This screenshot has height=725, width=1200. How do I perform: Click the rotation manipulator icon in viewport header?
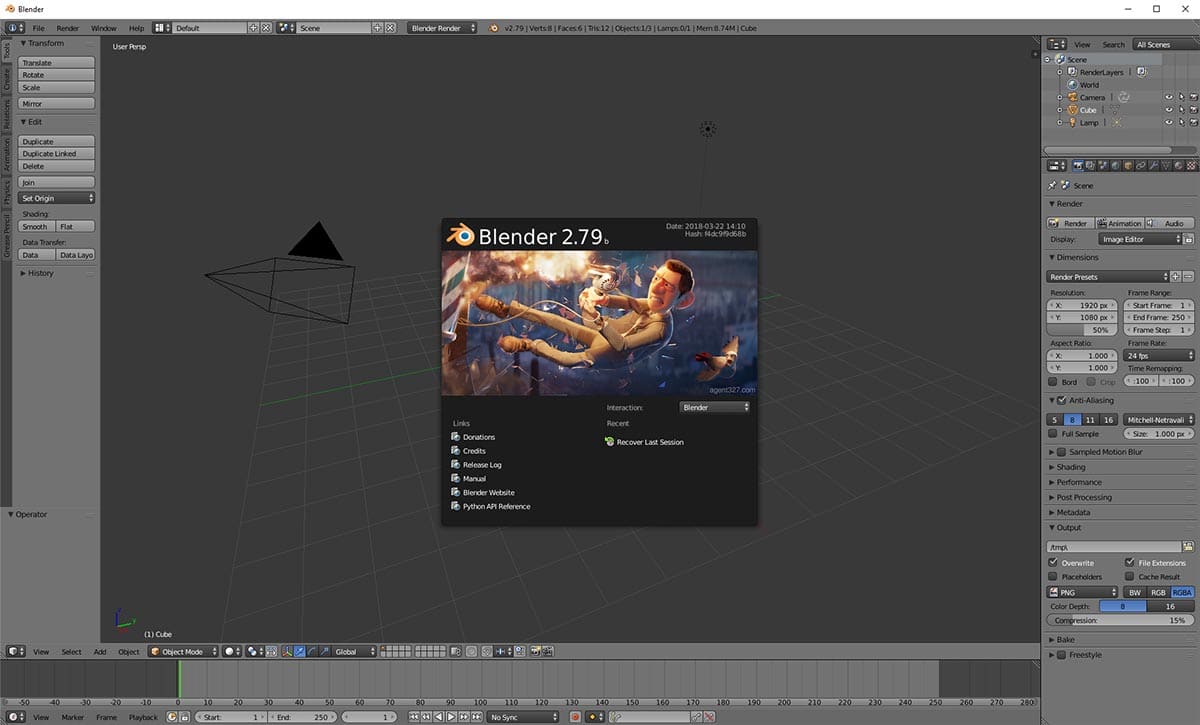coord(311,651)
